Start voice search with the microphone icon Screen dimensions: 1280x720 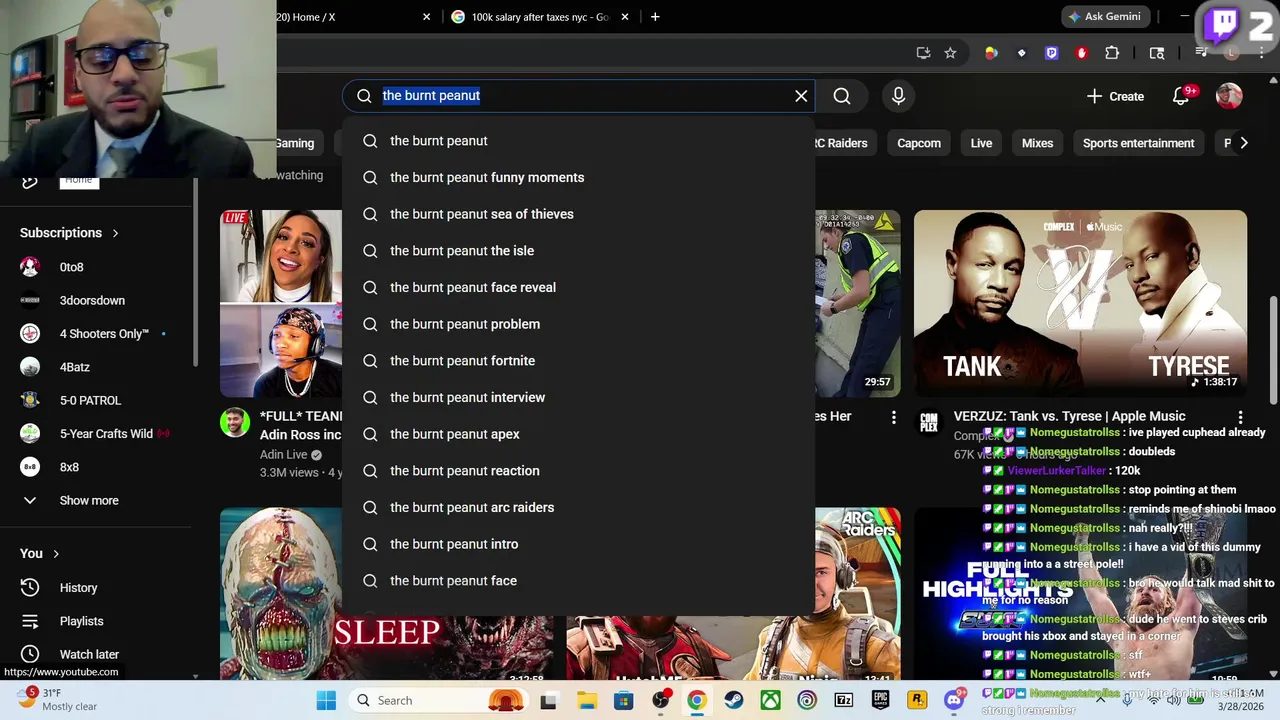coord(898,96)
